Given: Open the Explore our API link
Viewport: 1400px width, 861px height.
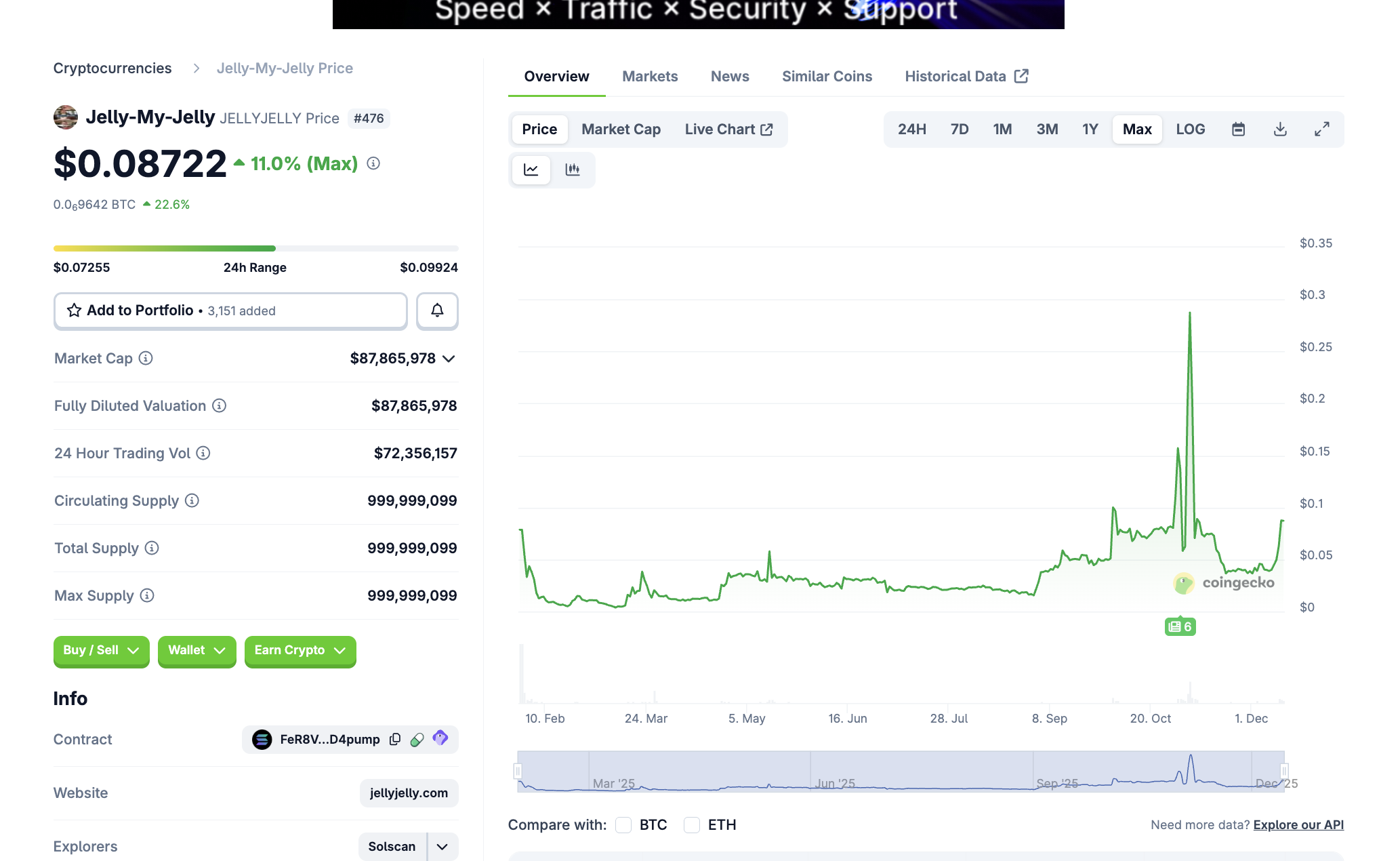Looking at the screenshot, I should pos(1298,825).
